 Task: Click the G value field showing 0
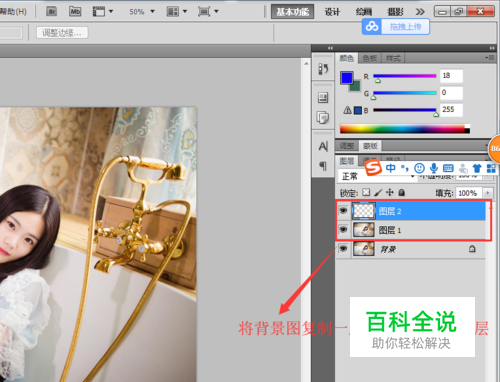pyautogui.click(x=451, y=93)
